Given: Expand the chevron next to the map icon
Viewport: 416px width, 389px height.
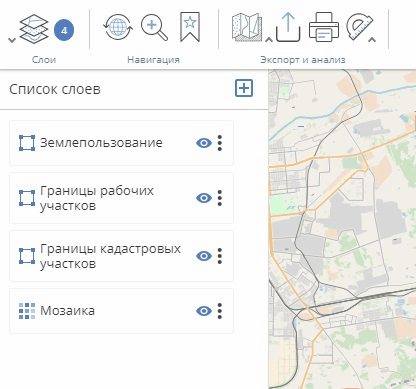Looking at the screenshot, I should point(269,40).
